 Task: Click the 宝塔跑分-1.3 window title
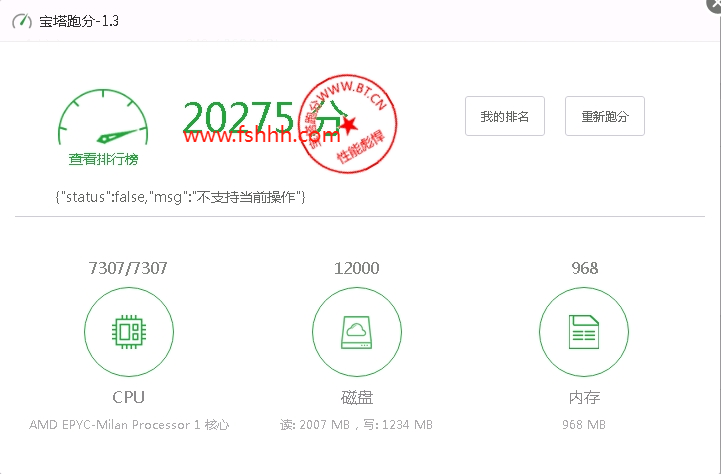[79, 21]
